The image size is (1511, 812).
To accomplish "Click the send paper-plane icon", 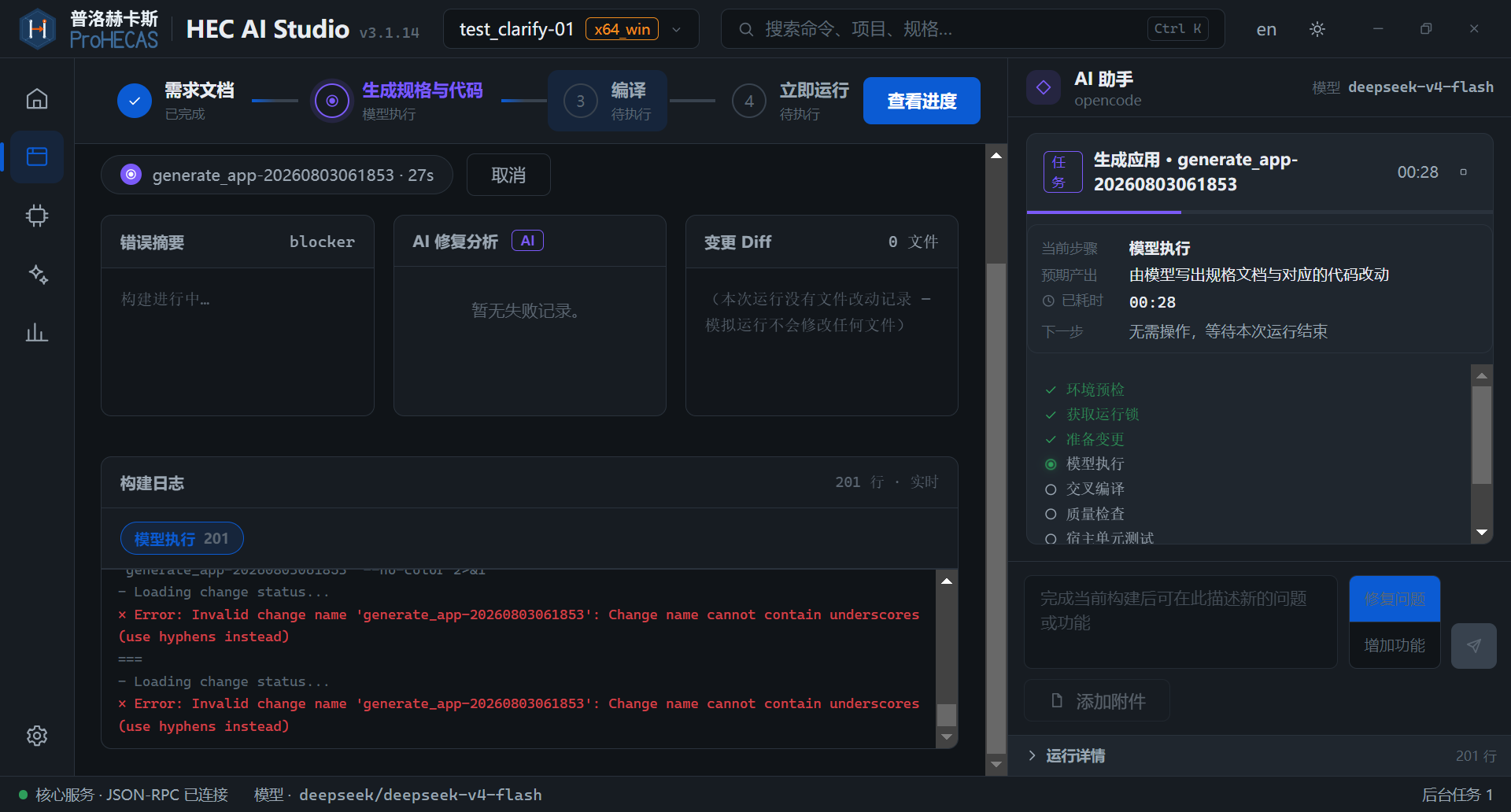I will click(1474, 645).
